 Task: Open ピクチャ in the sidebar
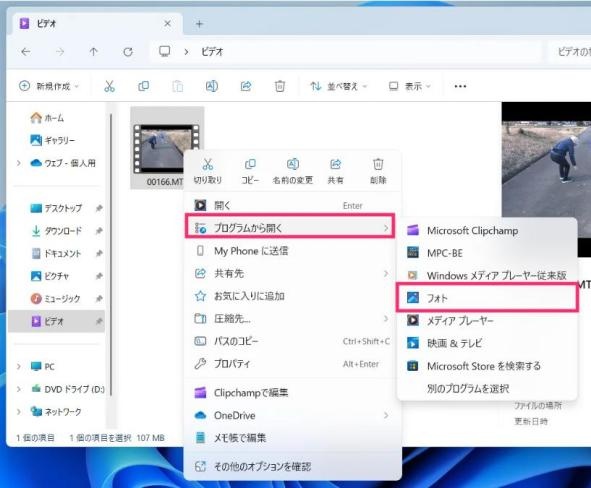(57, 276)
